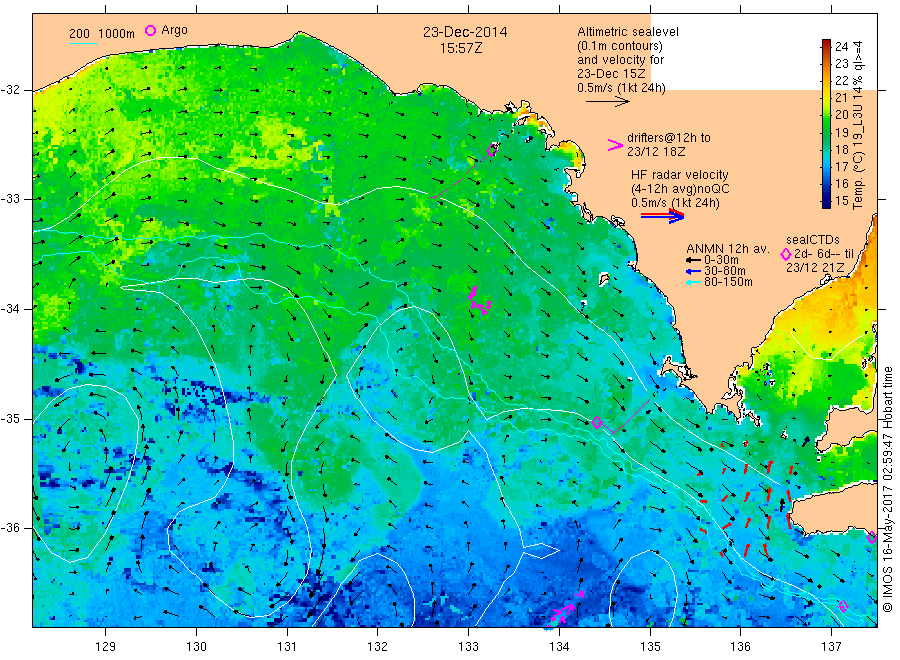Image resolution: width=900 pixels, height=660 pixels.
Task: Click the 'ANMN 12h av.' legend heading
Action: point(728,249)
